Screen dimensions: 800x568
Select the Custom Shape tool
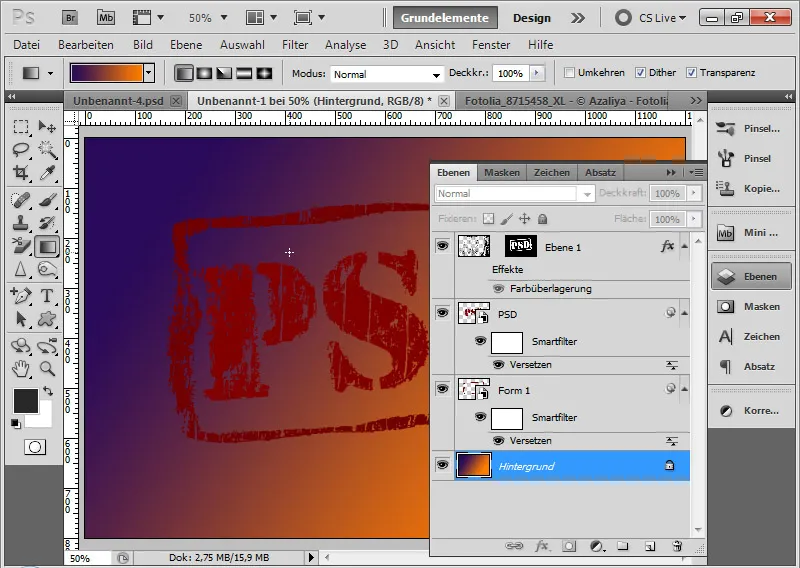(x=47, y=319)
